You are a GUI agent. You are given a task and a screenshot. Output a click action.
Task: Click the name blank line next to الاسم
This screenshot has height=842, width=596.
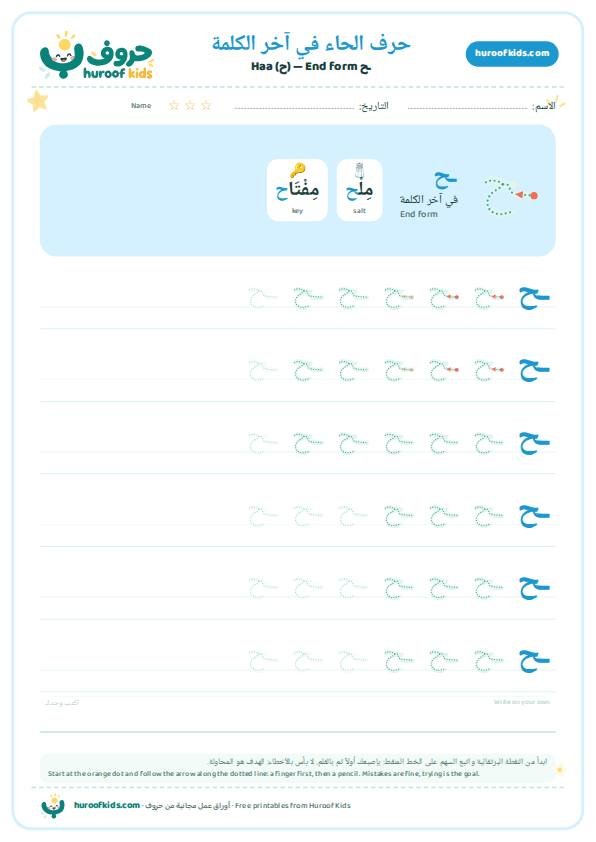pyautogui.click(x=468, y=108)
